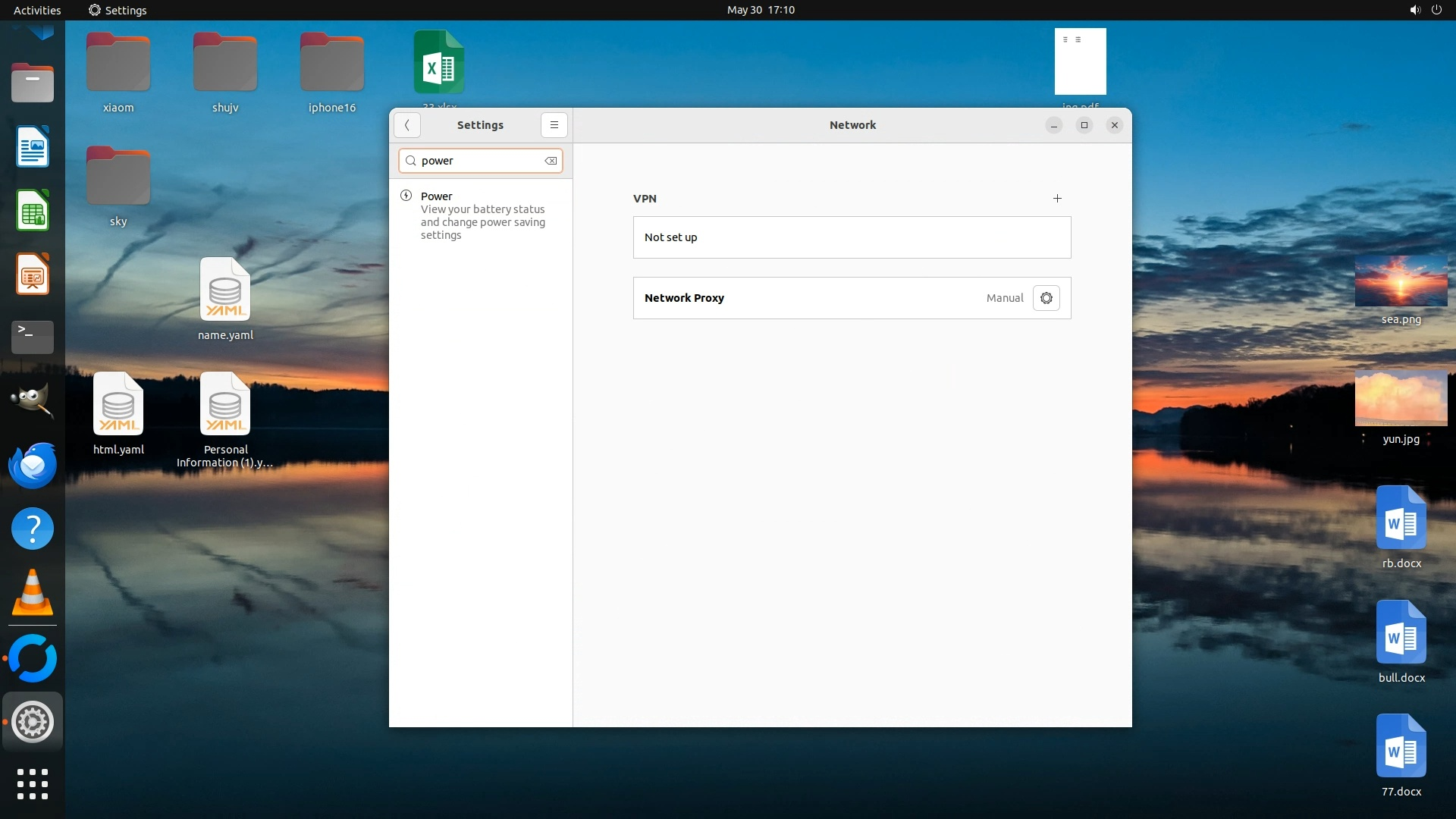1456x819 pixels.
Task: Launch VLC media player from dock
Action: (33, 592)
